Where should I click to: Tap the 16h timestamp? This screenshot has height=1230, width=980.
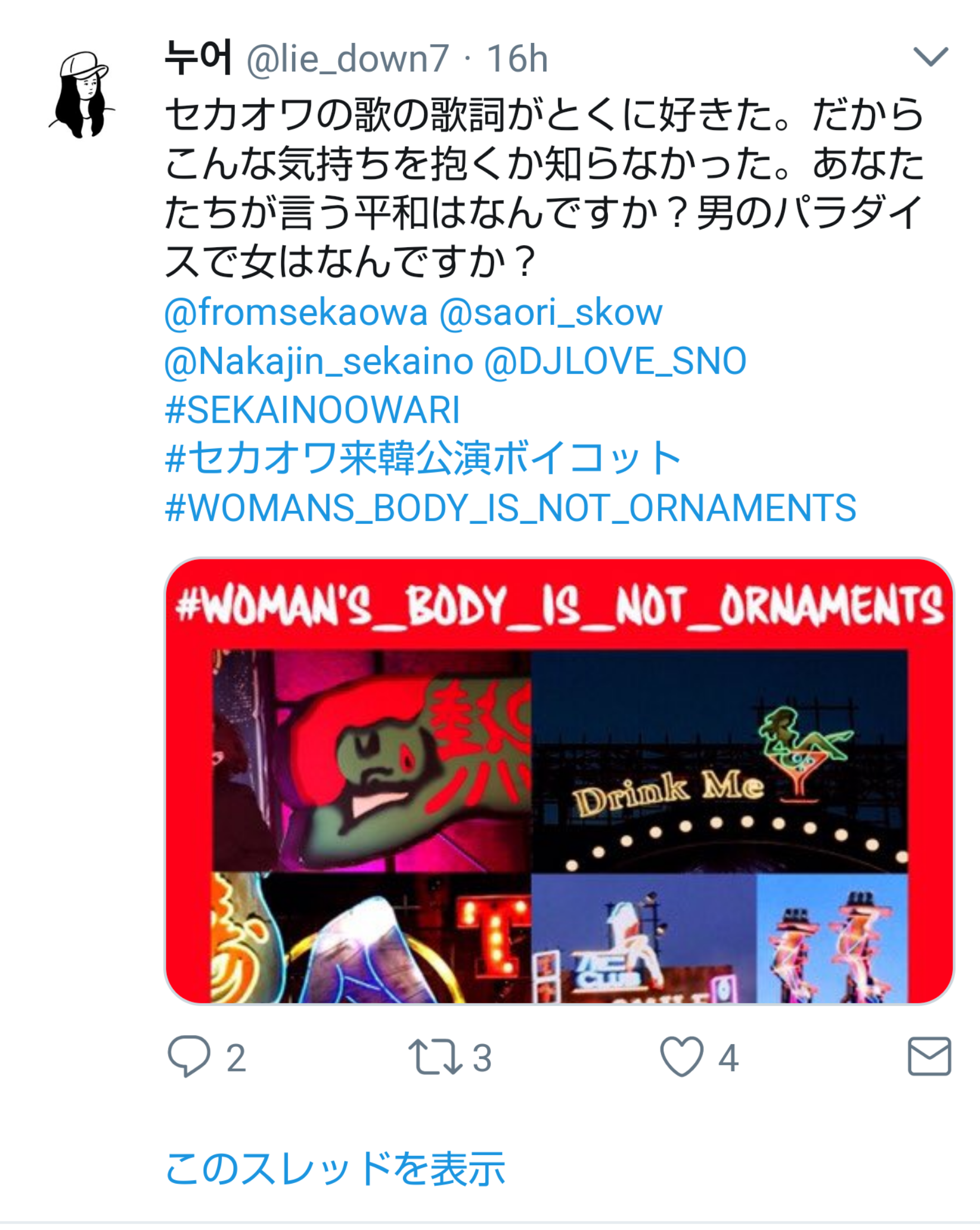517,58
